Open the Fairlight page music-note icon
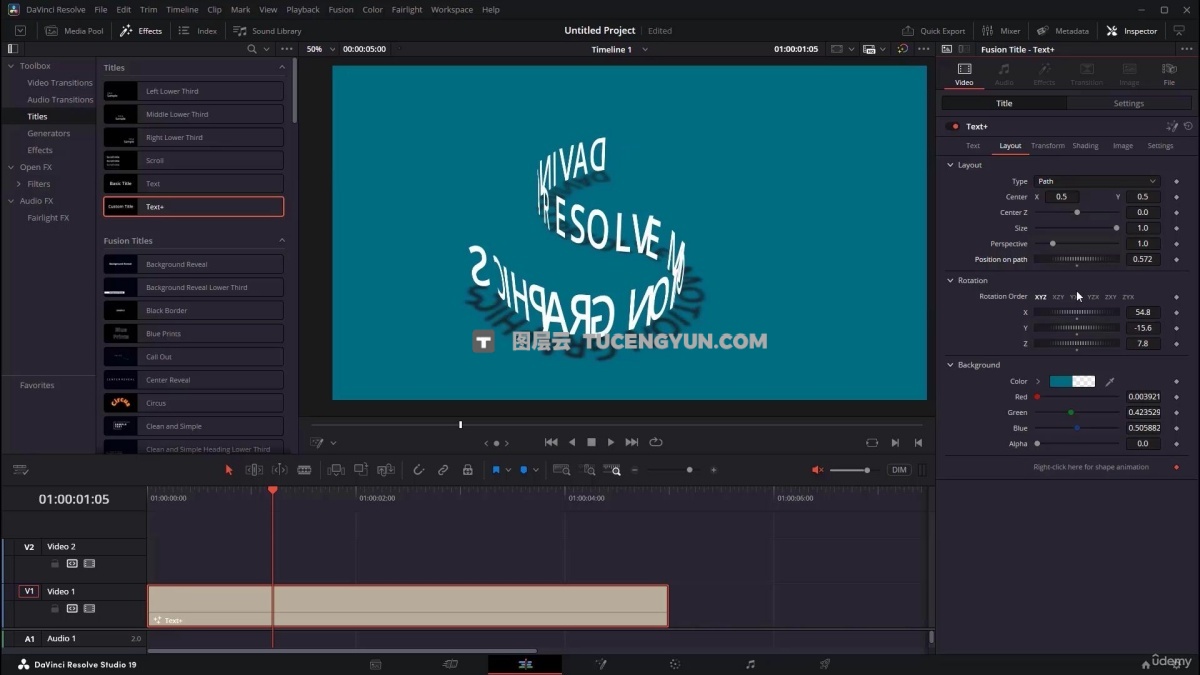Viewport: 1200px width, 675px height. click(750, 664)
